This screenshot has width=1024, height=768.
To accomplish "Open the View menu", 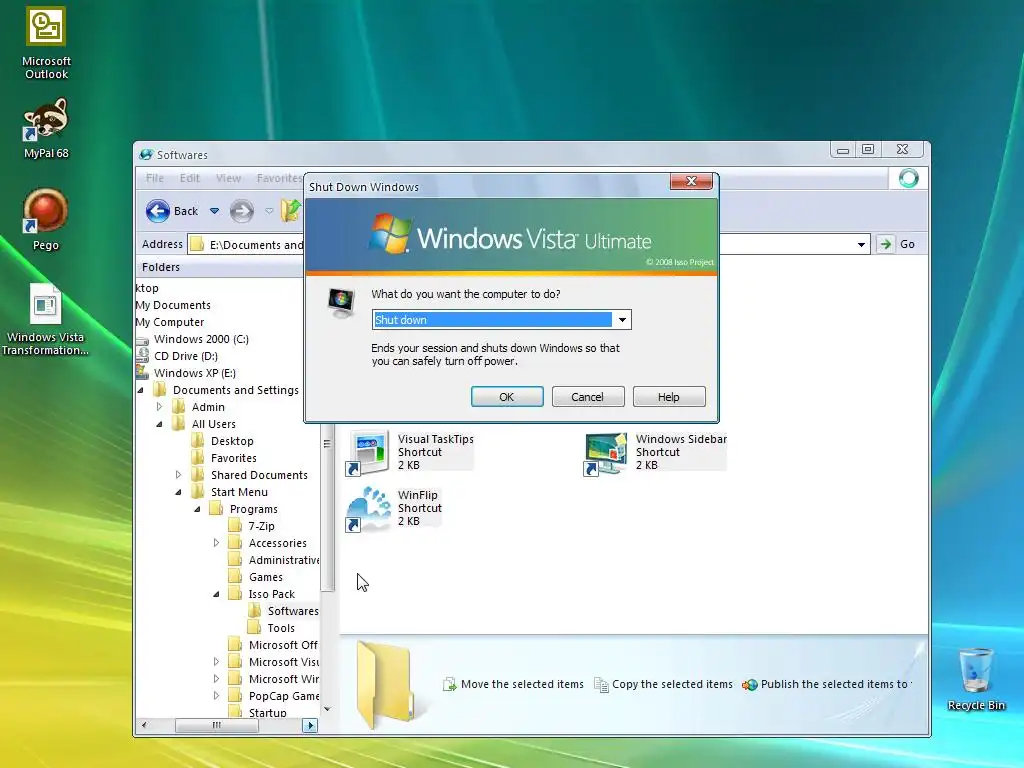I will click(229, 178).
